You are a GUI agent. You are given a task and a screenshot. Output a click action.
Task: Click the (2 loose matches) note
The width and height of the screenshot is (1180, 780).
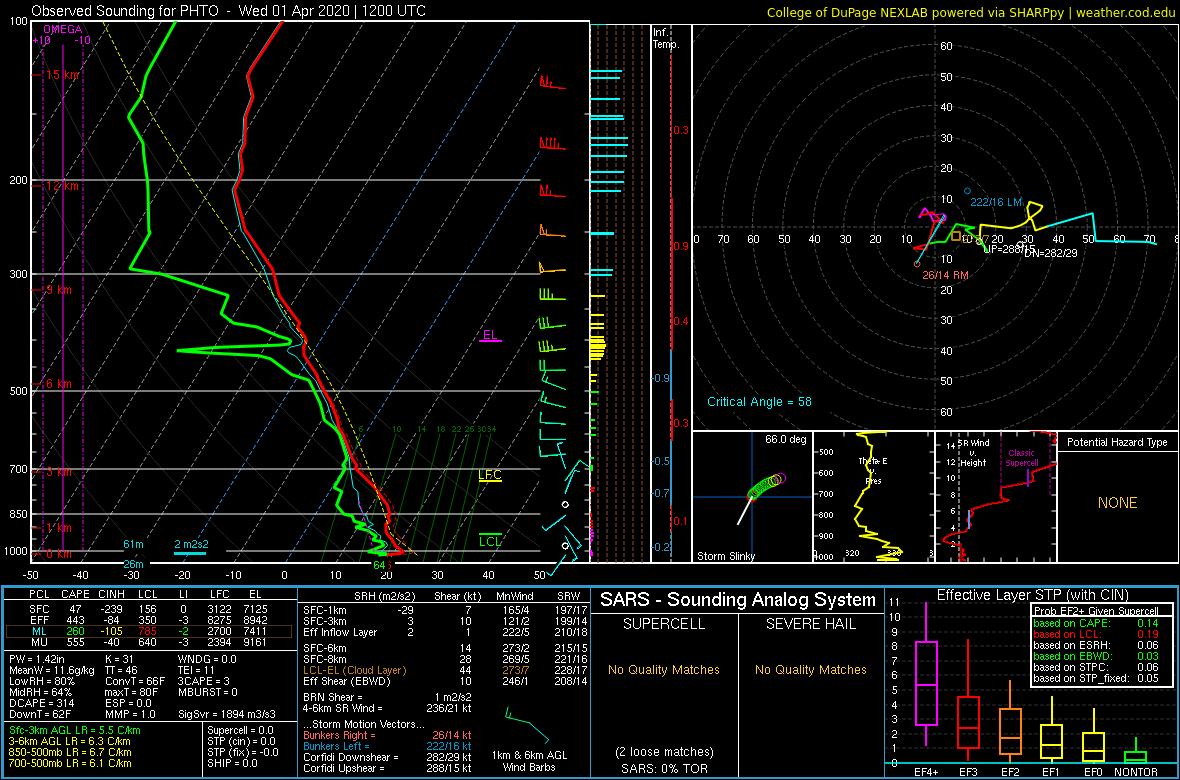pyautogui.click(x=663, y=751)
